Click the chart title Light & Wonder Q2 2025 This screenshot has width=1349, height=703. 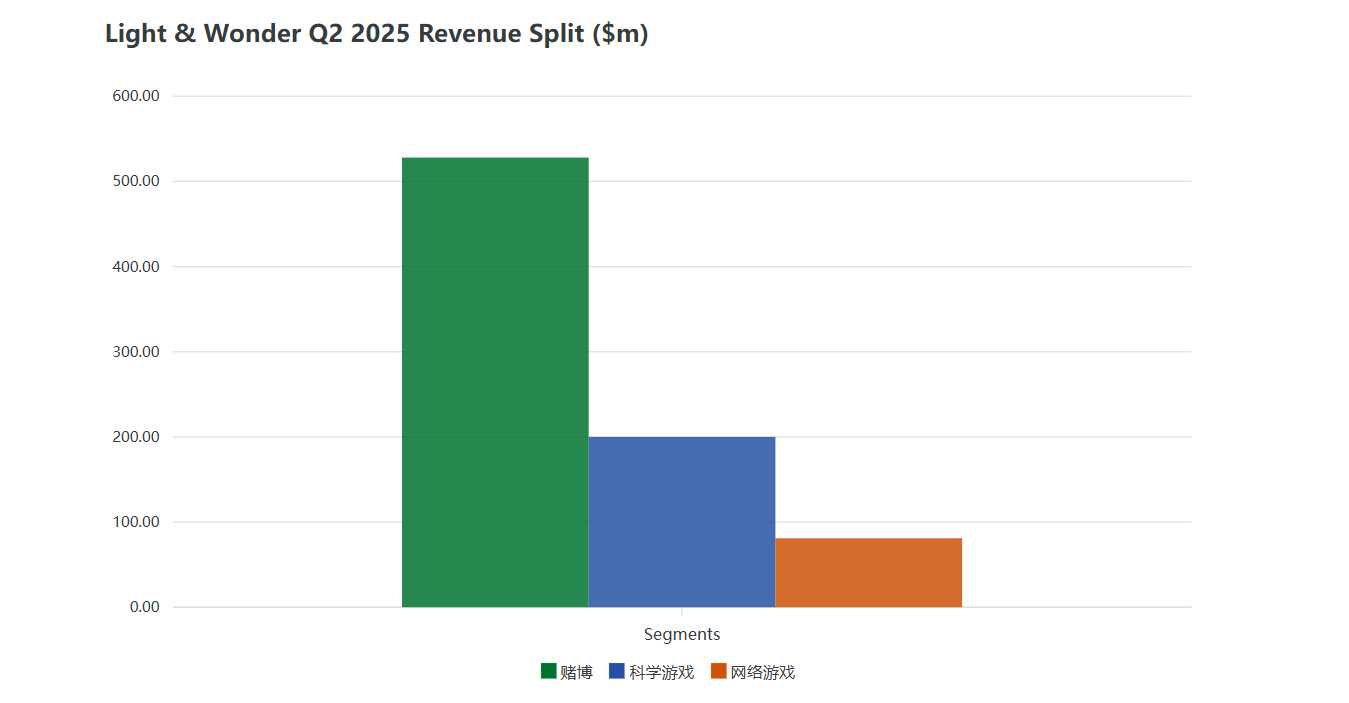tap(377, 34)
